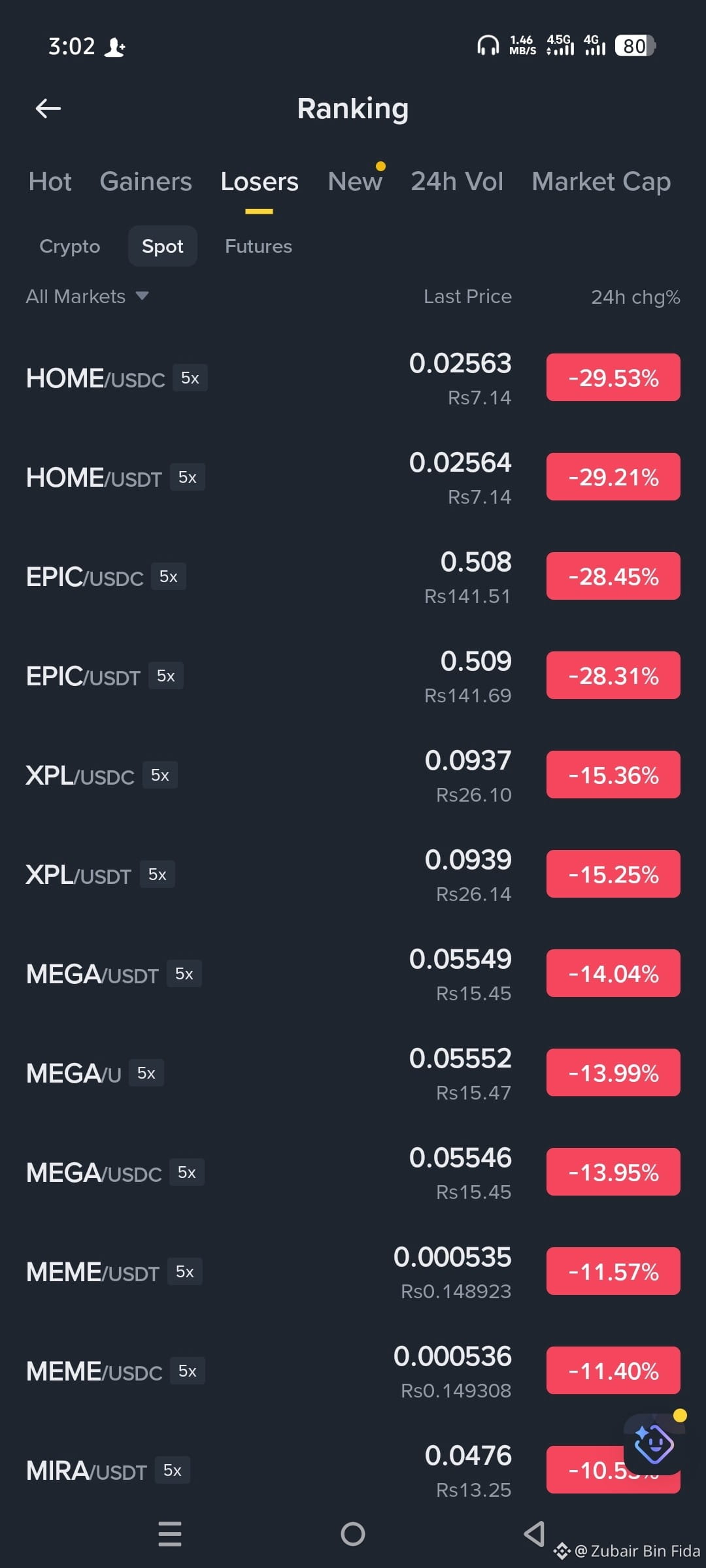Viewport: 706px width, 1568px height.
Task: Switch to the Gainers tab
Action: (146, 182)
